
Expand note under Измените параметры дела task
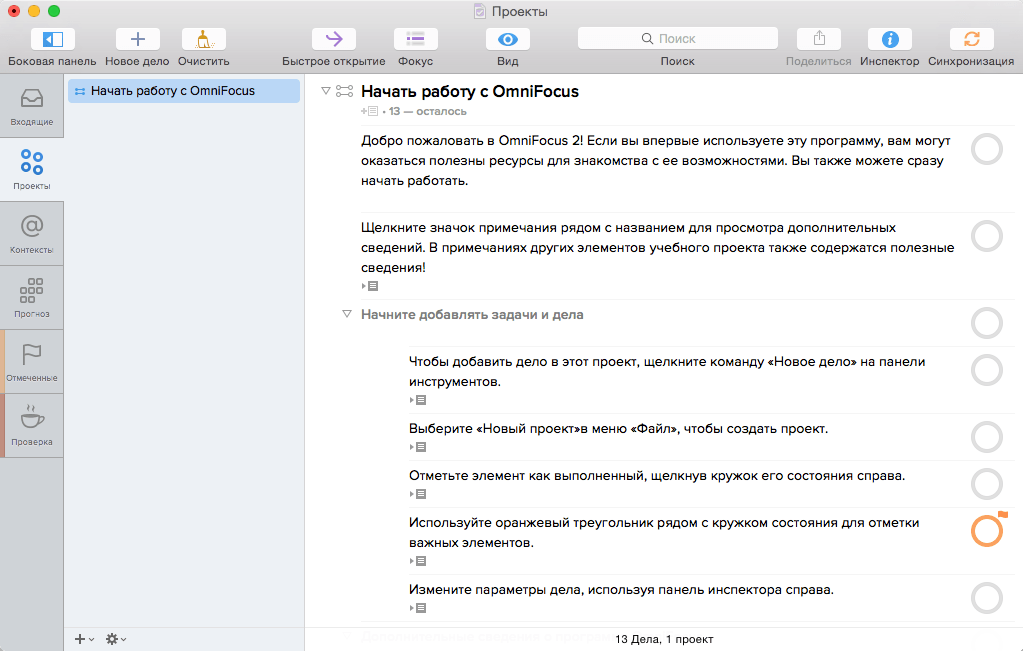pyautogui.click(x=418, y=608)
